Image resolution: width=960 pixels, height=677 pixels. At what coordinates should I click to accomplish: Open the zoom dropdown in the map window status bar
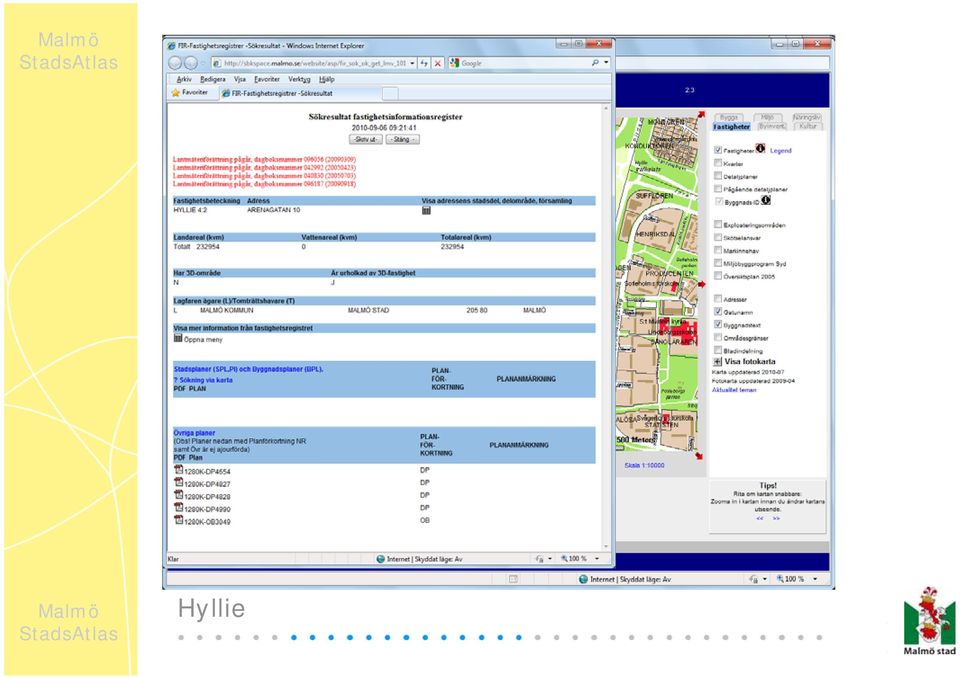coord(815,579)
